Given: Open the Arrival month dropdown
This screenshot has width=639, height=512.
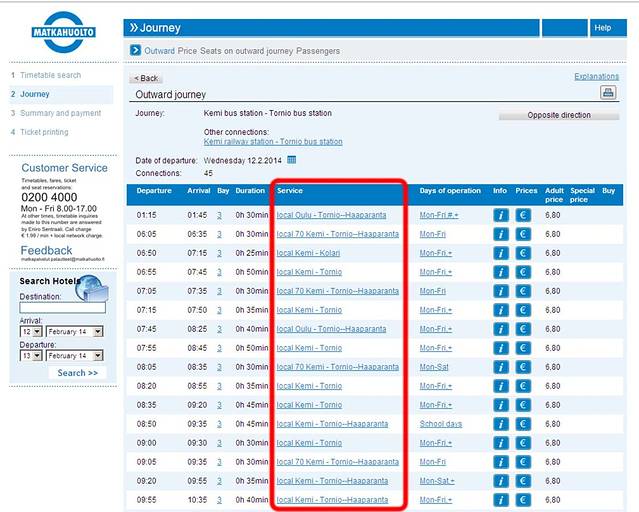Looking at the screenshot, I should point(74,331).
